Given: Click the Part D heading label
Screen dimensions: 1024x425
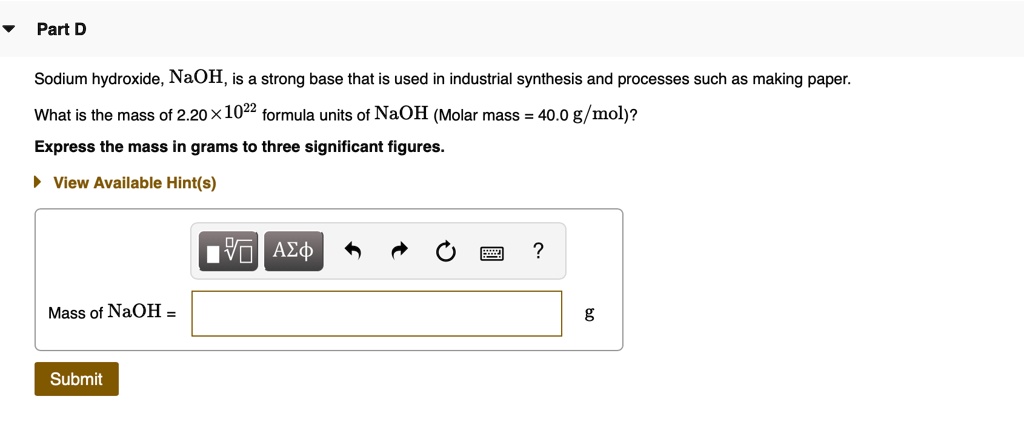Looking at the screenshot, I should [61, 29].
